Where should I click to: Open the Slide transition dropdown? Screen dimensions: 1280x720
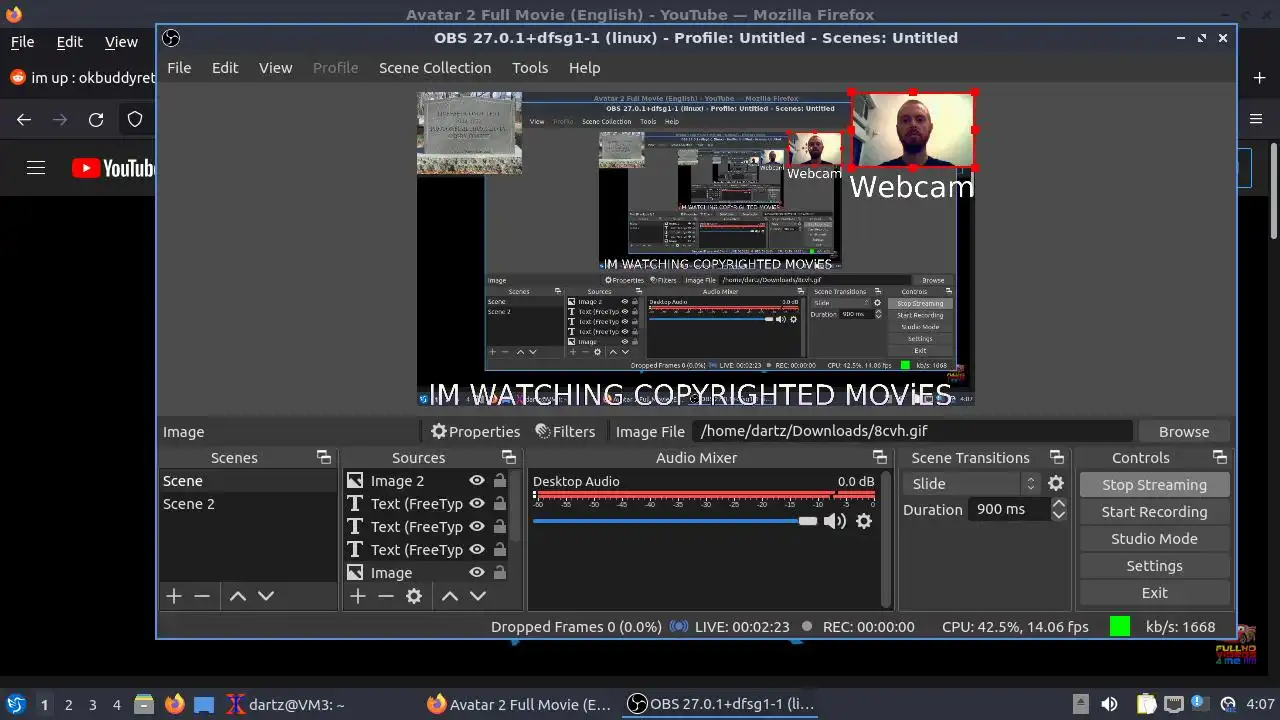[972, 483]
